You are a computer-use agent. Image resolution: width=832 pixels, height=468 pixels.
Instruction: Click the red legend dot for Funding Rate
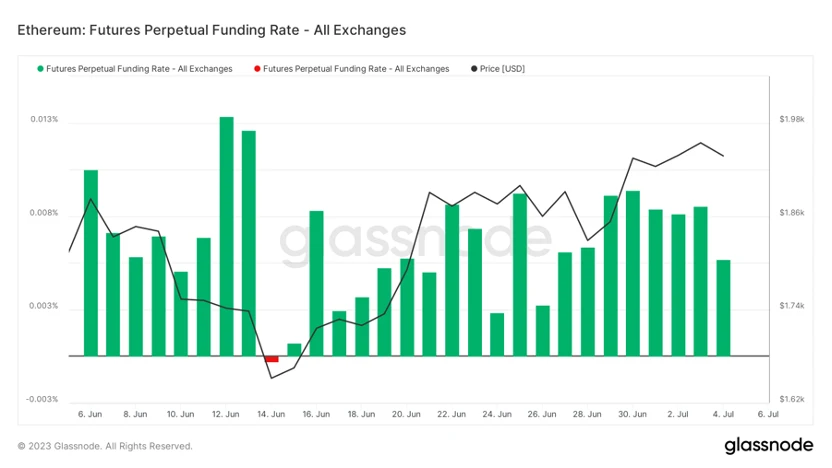coord(257,69)
